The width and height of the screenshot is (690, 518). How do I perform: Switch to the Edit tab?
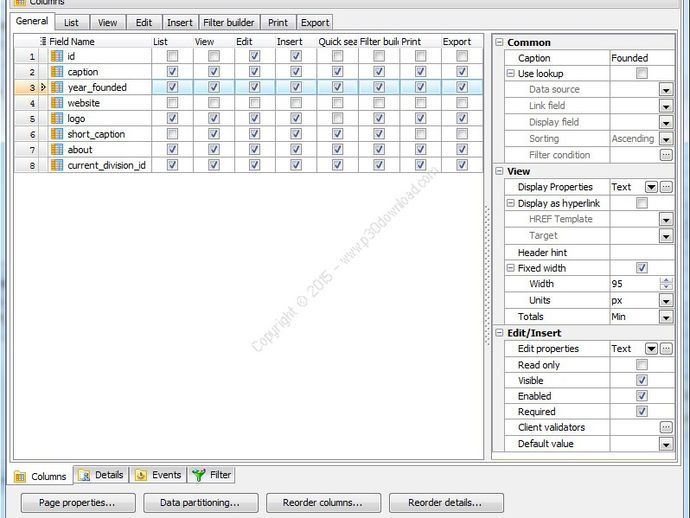pyautogui.click(x=144, y=22)
